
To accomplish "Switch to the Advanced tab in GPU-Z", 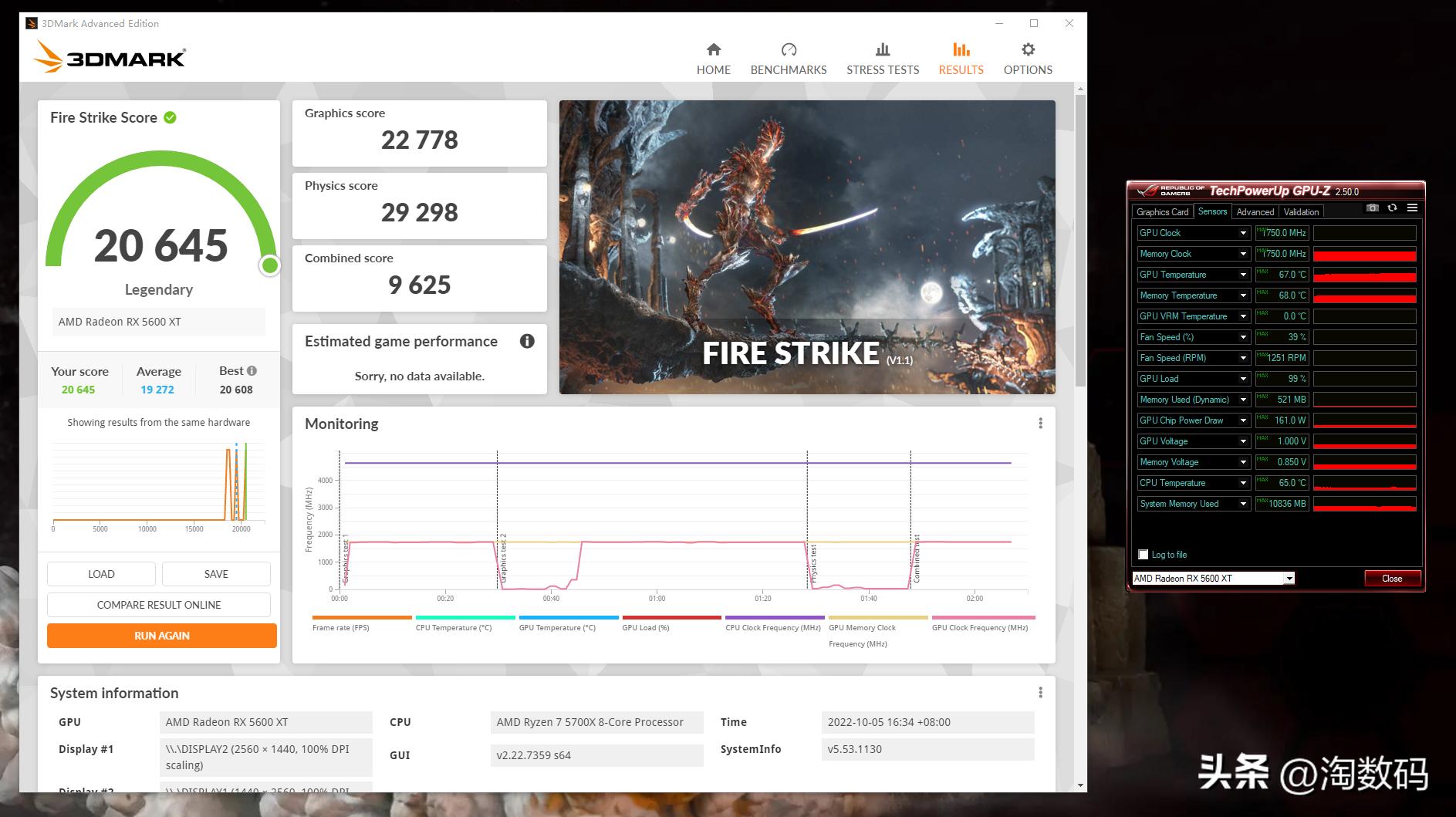I will tap(1255, 212).
